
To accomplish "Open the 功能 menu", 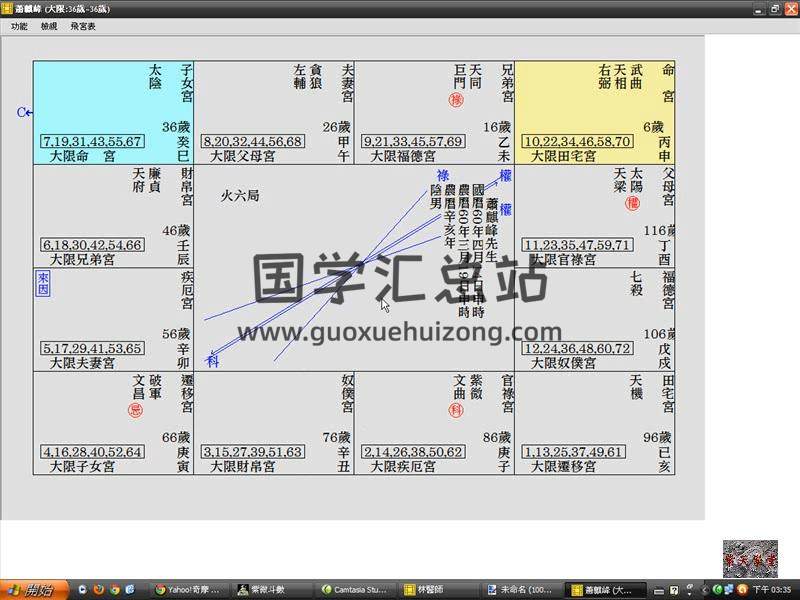I will click(19, 26).
